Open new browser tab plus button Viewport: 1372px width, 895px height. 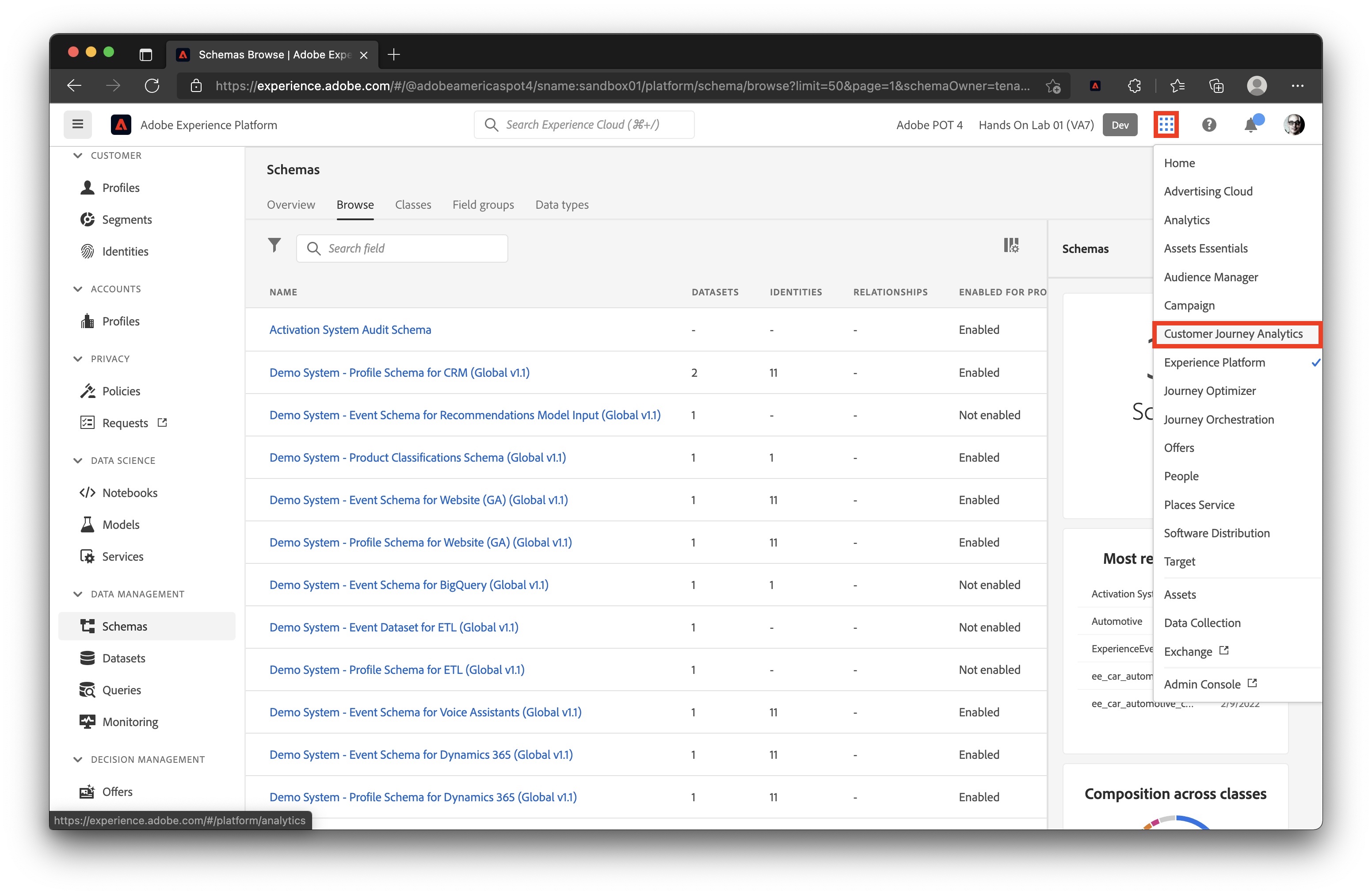(x=394, y=55)
